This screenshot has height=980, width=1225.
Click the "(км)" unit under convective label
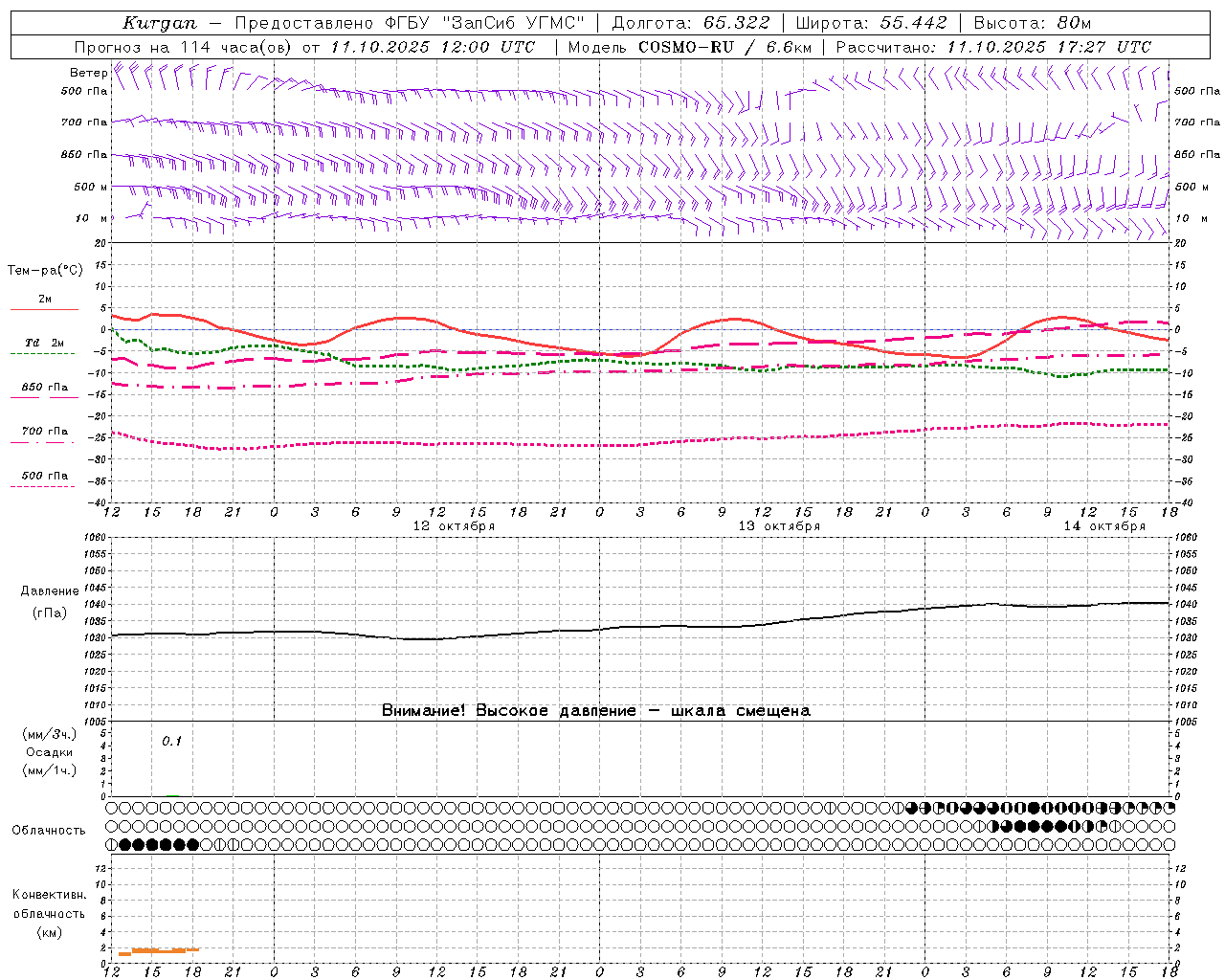(50, 932)
